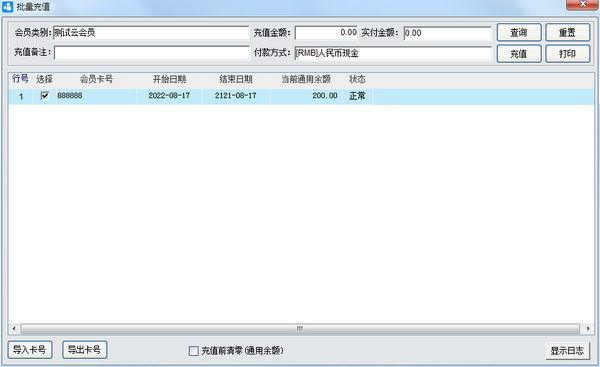Image resolution: width=600 pixels, height=367 pixels.
Task: Click the 当前通用余额 column header
Action: point(306,79)
